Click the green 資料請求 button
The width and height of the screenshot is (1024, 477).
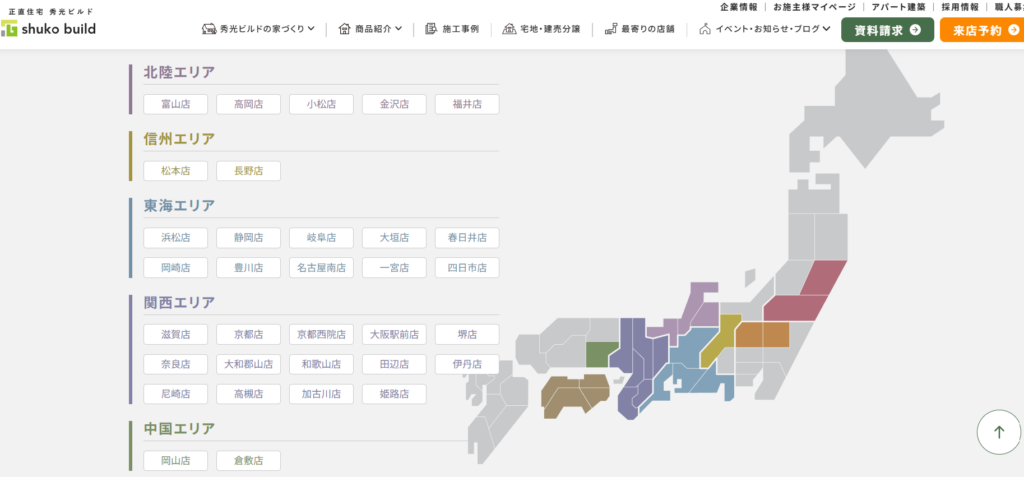click(887, 30)
